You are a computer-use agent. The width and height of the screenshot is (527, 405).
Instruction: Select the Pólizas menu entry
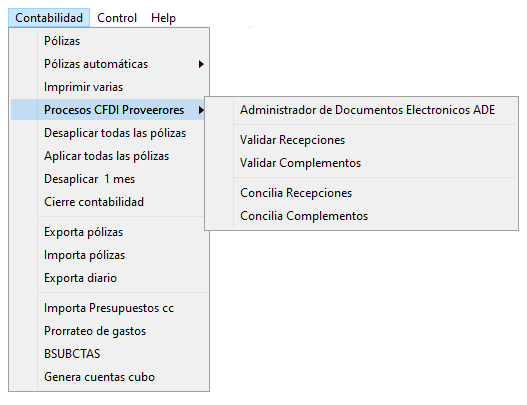point(109,41)
